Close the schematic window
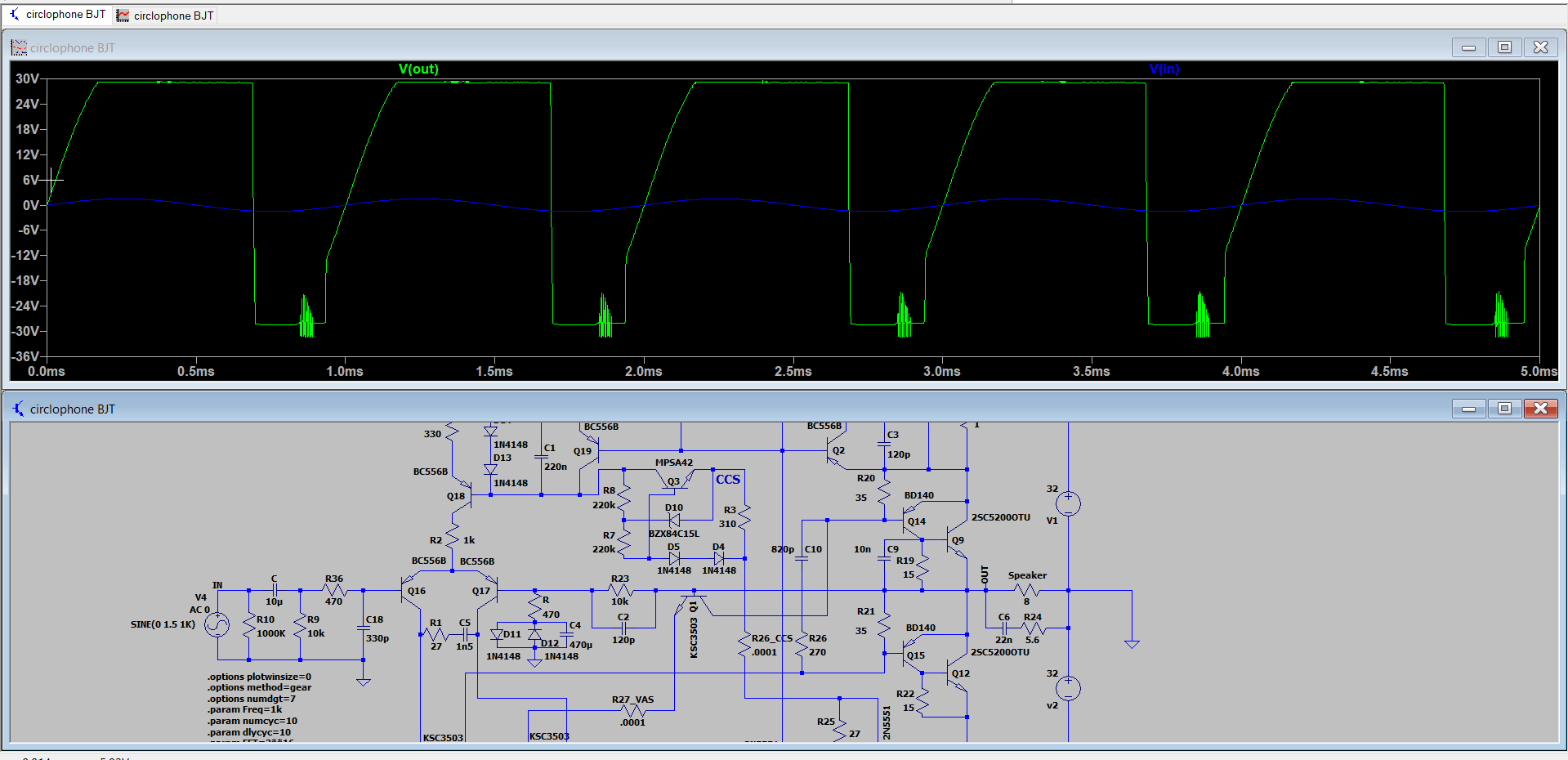 point(1540,409)
